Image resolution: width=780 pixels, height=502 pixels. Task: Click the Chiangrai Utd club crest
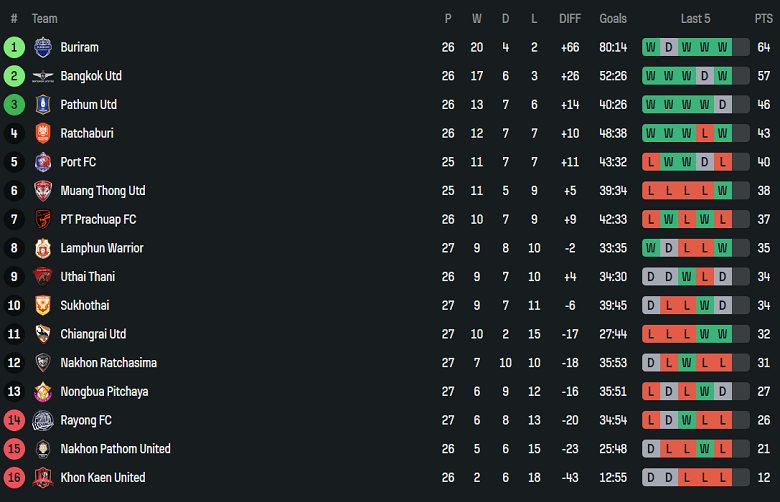pyautogui.click(x=42, y=334)
